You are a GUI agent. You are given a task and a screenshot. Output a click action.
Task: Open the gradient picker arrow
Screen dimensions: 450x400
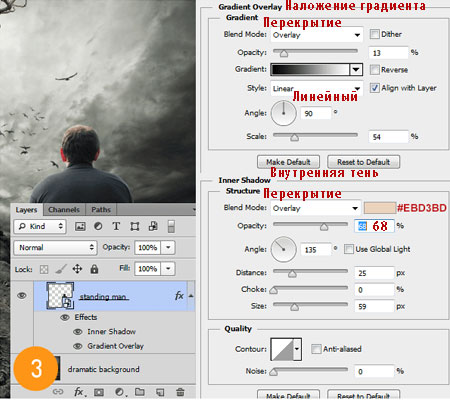[x=356, y=69]
